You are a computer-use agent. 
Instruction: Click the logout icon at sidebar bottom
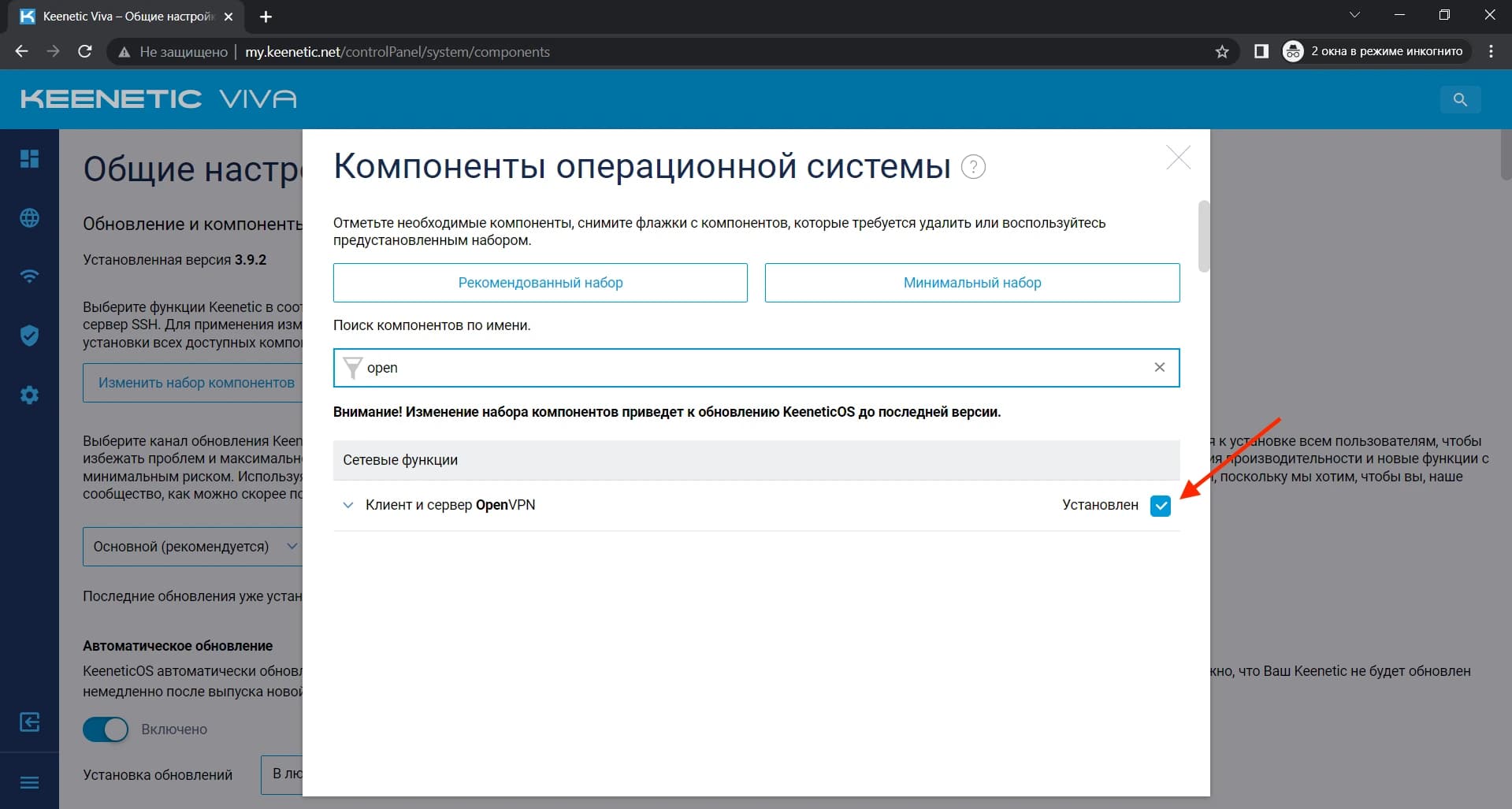(29, 722)
